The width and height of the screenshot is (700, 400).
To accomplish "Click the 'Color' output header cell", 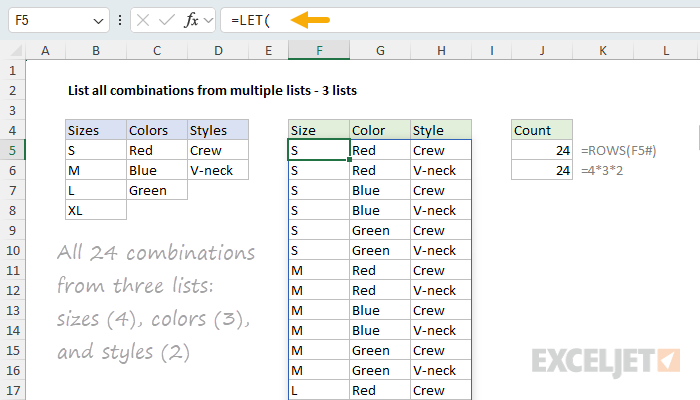I will 380,130.
